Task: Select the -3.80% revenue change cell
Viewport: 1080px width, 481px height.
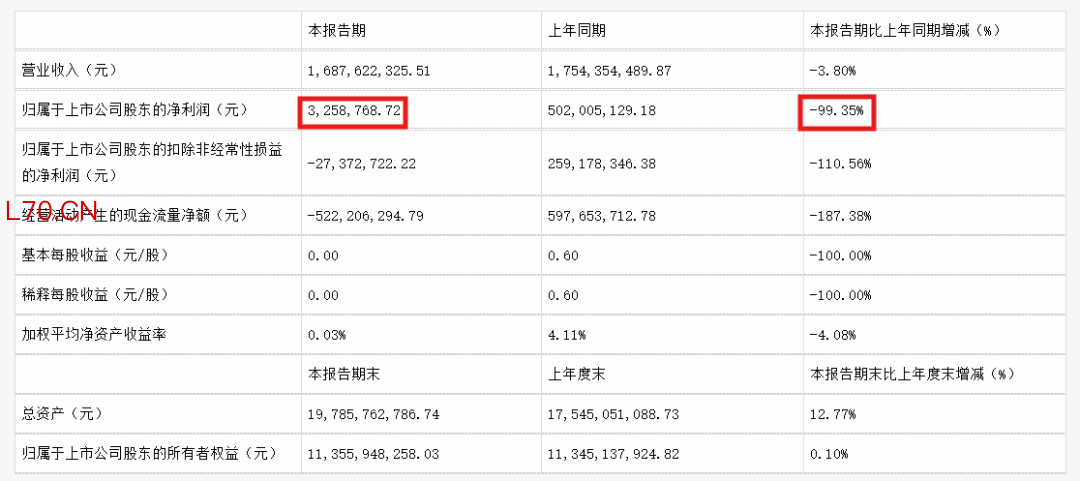Action: [832, 70]
